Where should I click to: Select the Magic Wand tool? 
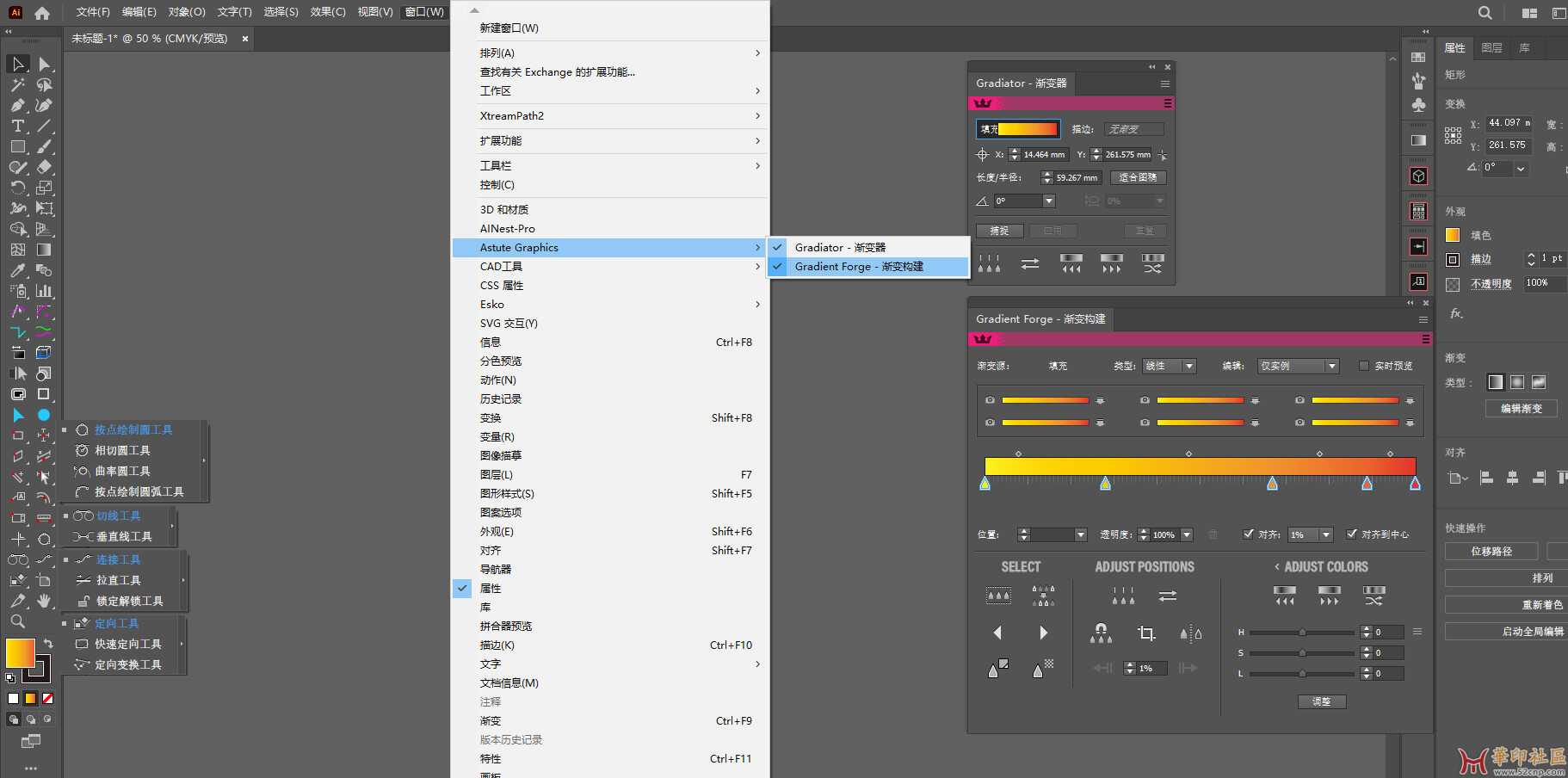[18, 84]
